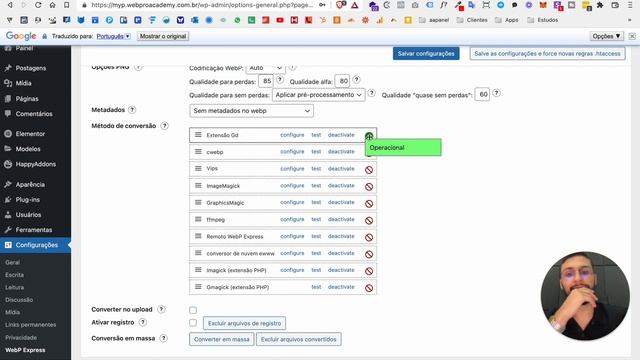The width and height of the screenshot is (640, 360).
Task: Click help icon next to Ativar registro
Action: click(x=142, y=322)
